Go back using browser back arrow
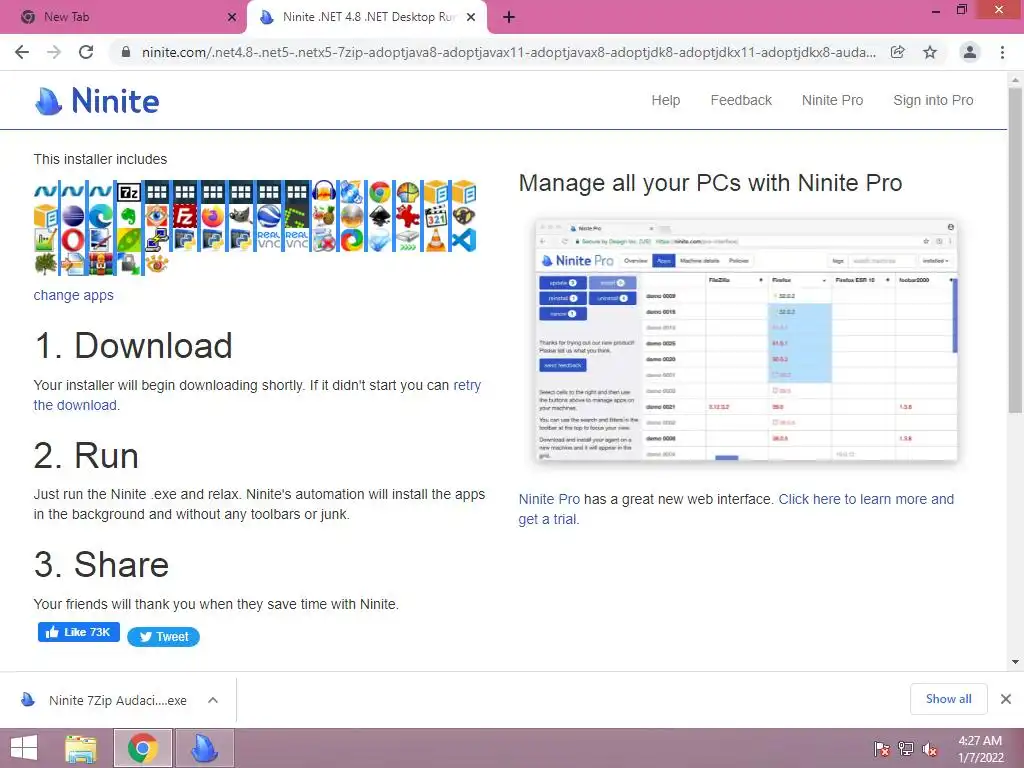 pyautogui.click(x=22, y=52)
